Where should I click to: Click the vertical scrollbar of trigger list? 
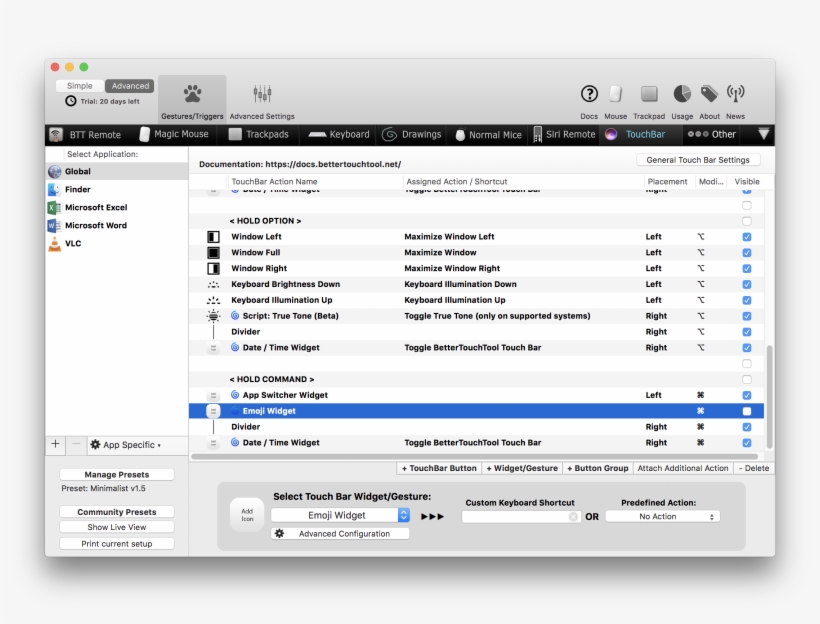[769, 395]
